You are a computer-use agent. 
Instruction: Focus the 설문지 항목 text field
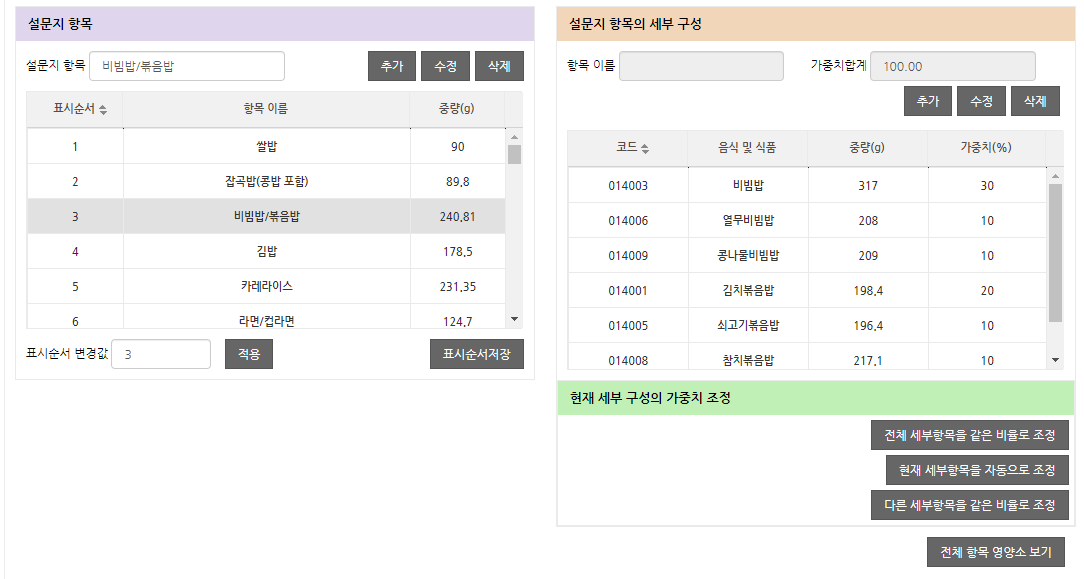(x=187, y=66)
